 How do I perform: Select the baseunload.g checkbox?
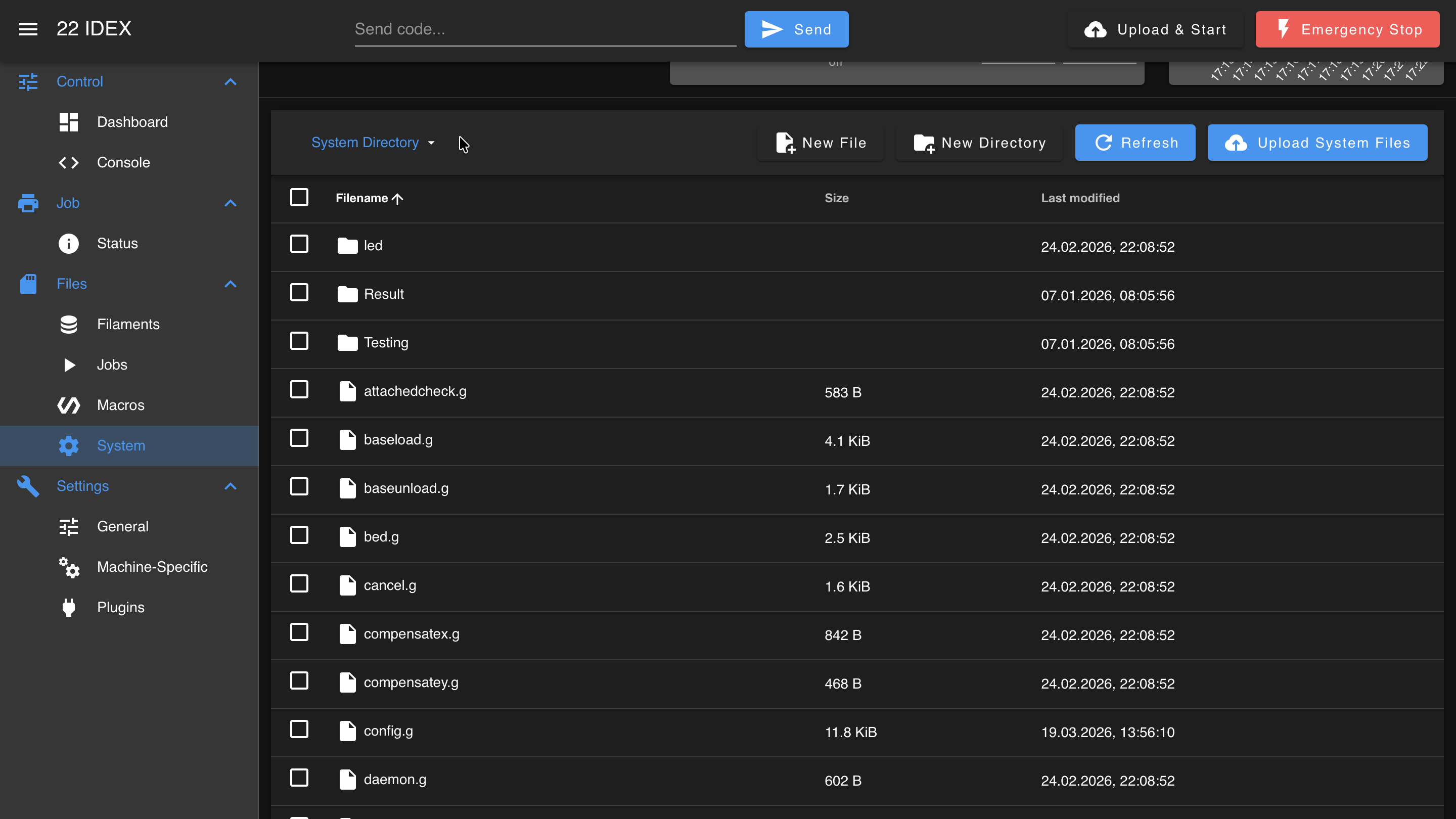point(299,487)
